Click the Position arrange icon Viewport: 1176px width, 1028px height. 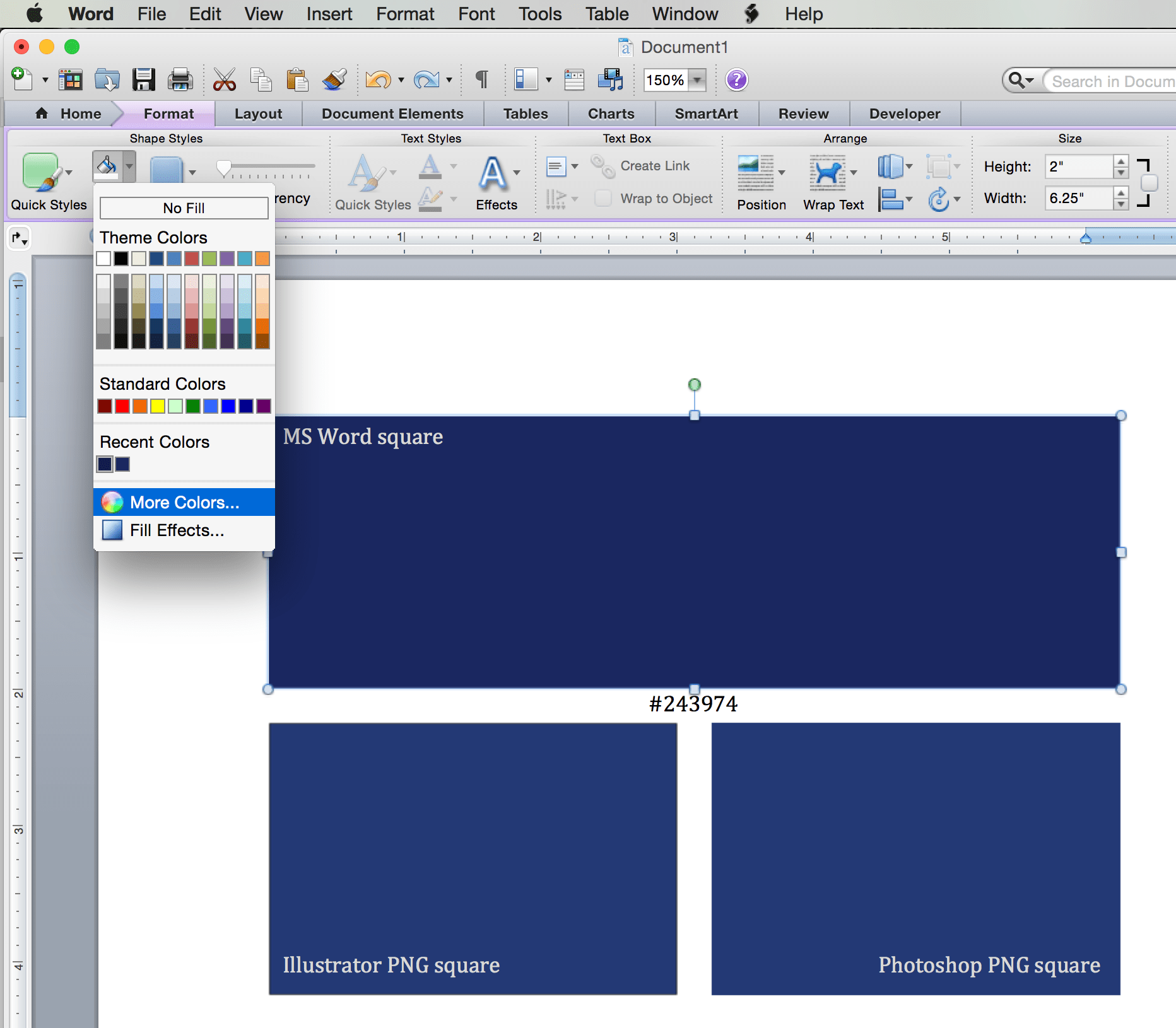click(756, 173)
